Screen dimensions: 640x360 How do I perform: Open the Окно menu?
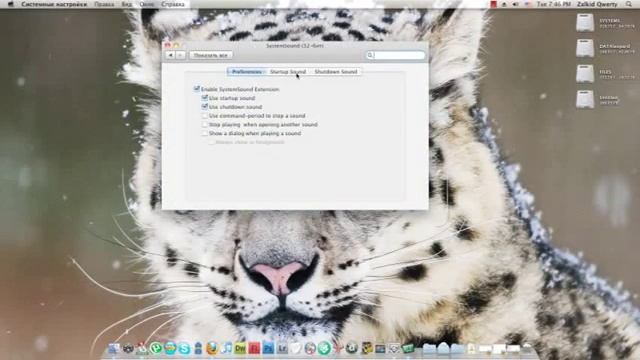click(x=147, y=4)
